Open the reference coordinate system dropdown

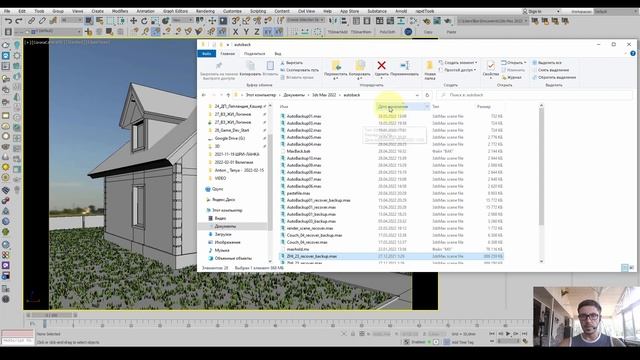coord(182,20)
